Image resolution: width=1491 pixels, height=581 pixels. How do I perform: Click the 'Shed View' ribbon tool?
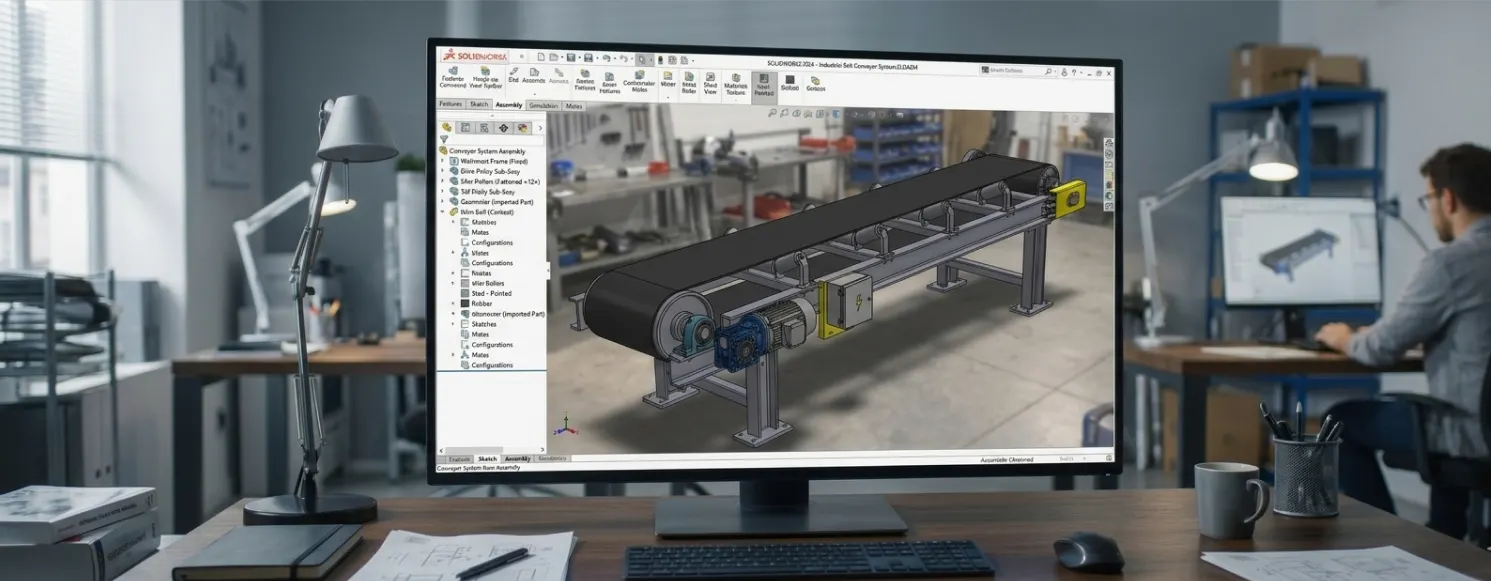pyautogui.click(x=710, y=83)
